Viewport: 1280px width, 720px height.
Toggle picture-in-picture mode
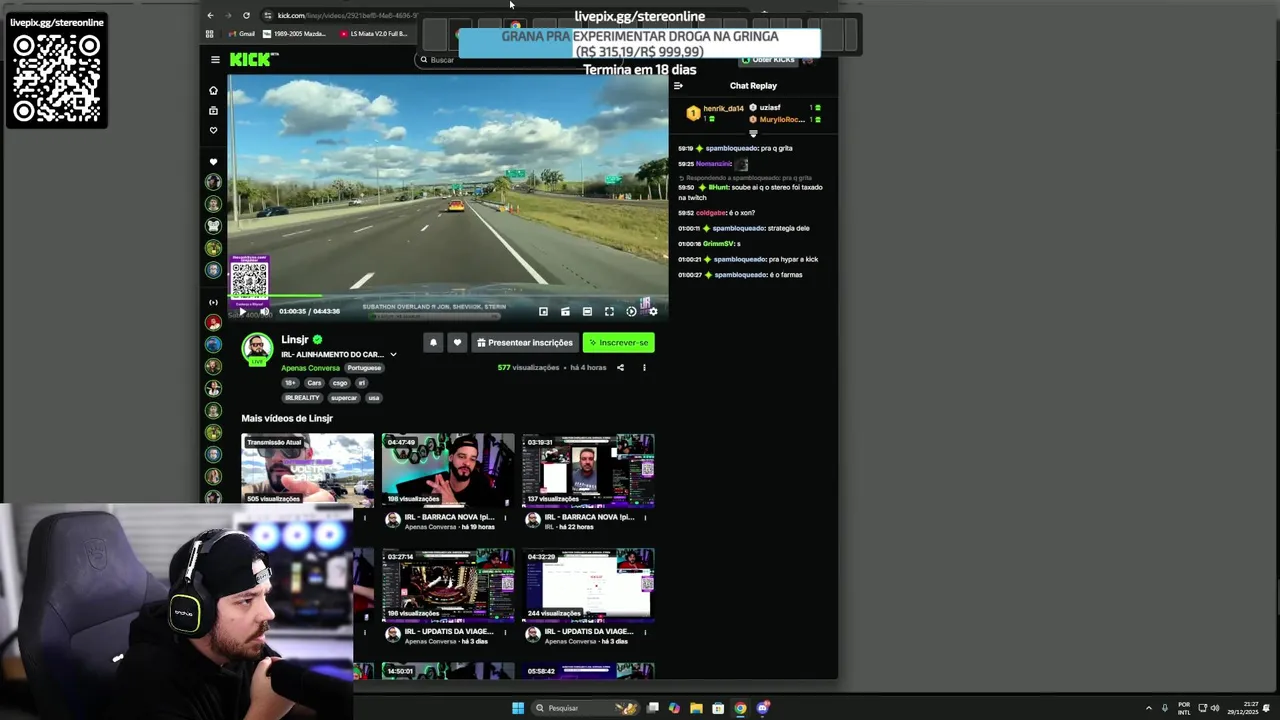[x=543, y=312]
